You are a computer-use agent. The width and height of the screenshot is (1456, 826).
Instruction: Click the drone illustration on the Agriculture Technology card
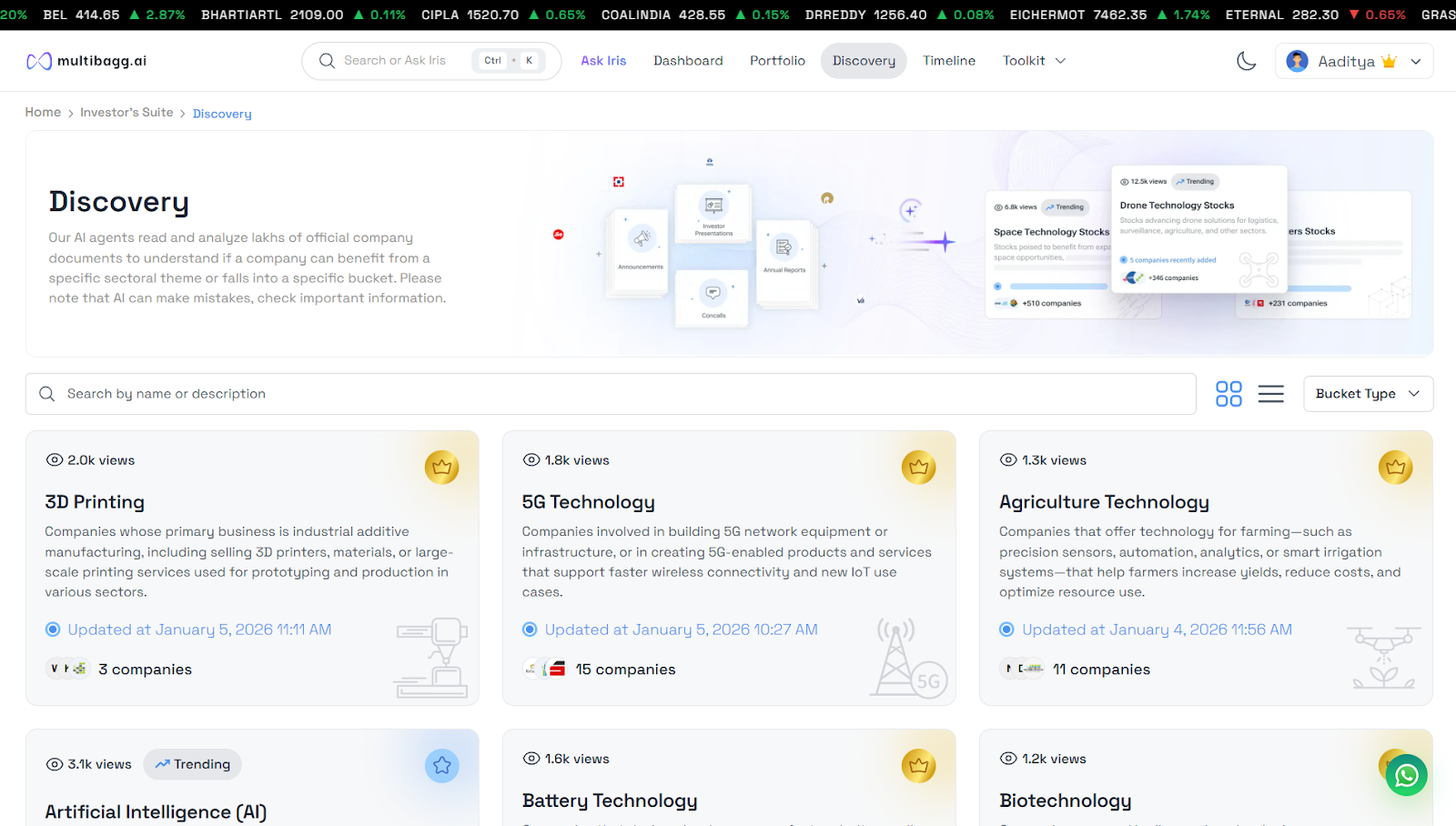pyautogui.click(x=1384, y=657)
